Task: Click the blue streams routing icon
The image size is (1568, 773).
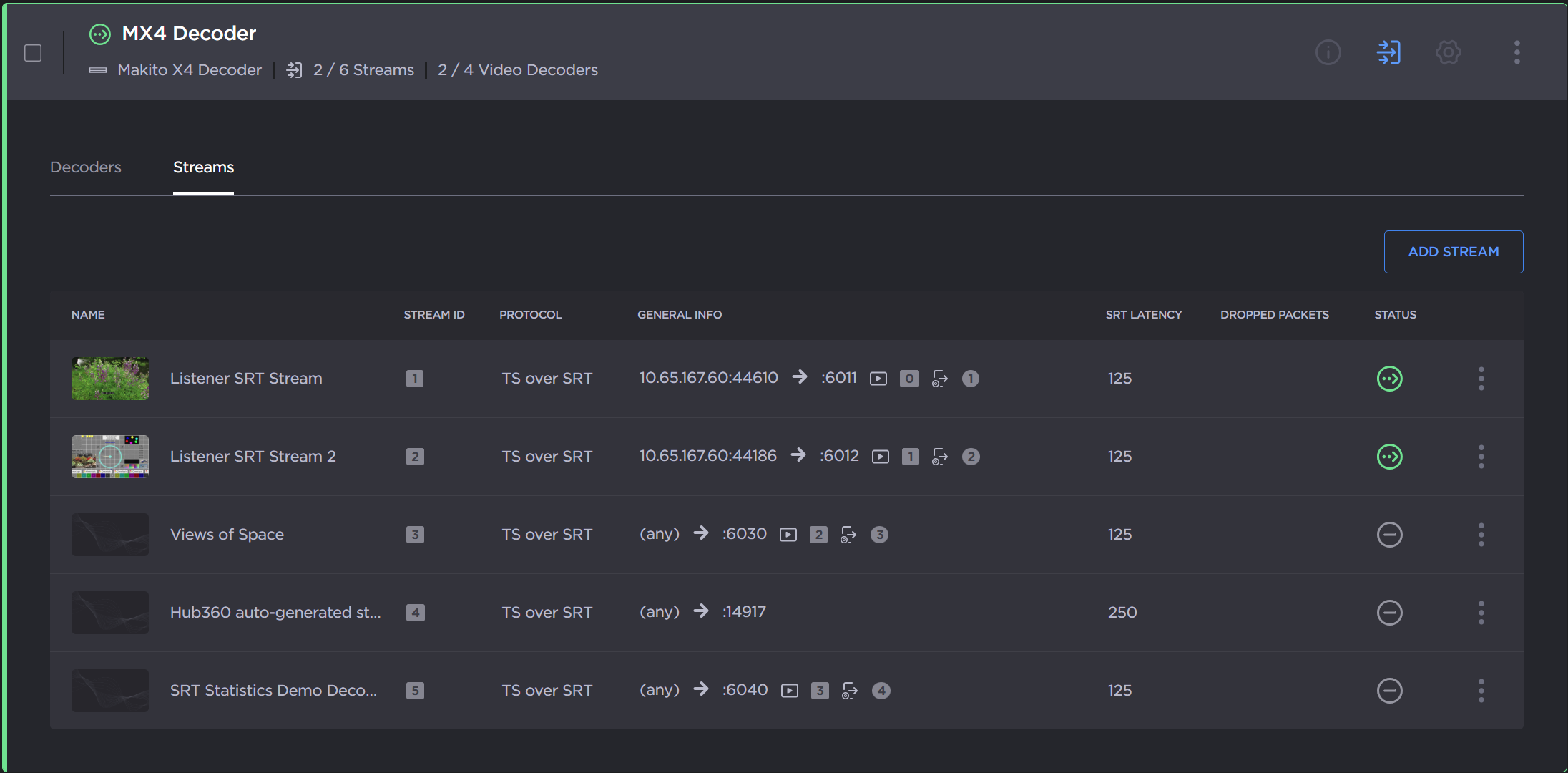Action: pyautogui.click(x=1388, y=52)
